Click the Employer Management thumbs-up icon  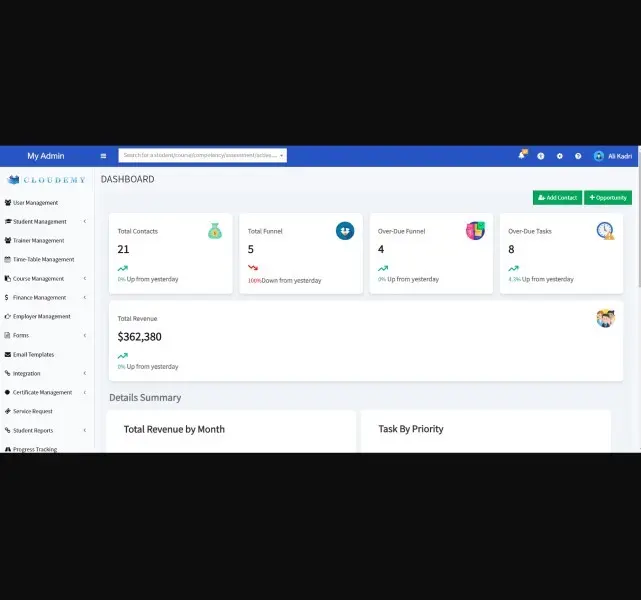7,316
